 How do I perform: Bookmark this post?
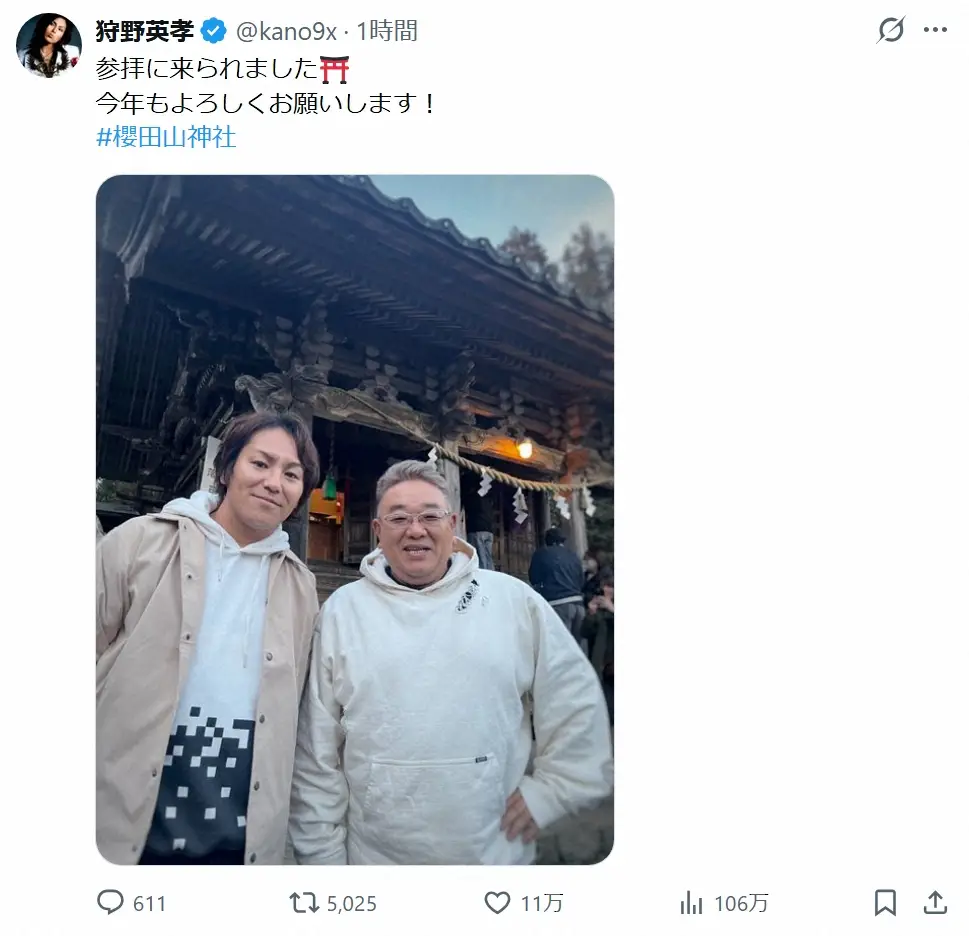[885, 903]
